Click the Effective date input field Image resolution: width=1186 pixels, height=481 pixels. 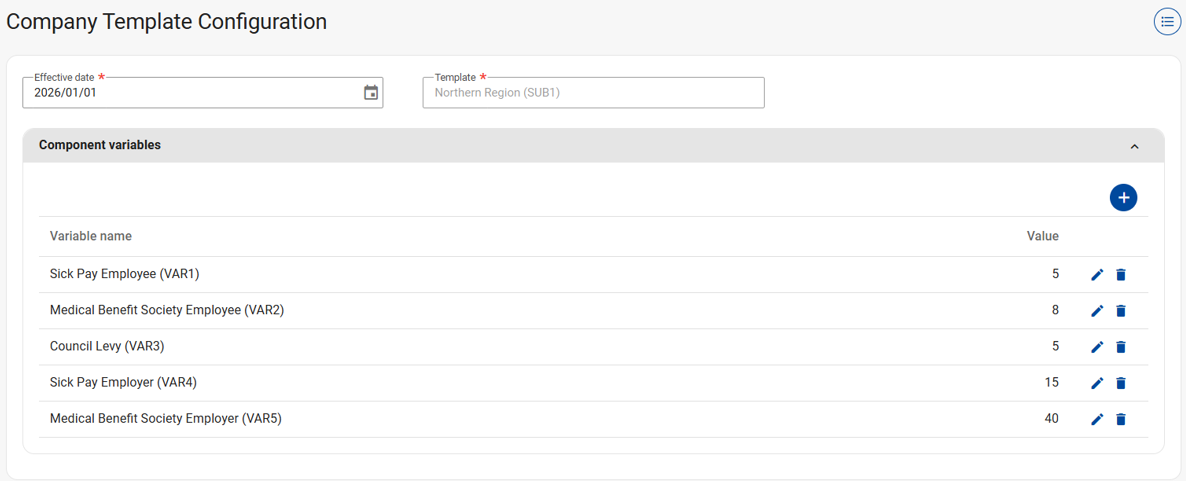pos(190,93)
